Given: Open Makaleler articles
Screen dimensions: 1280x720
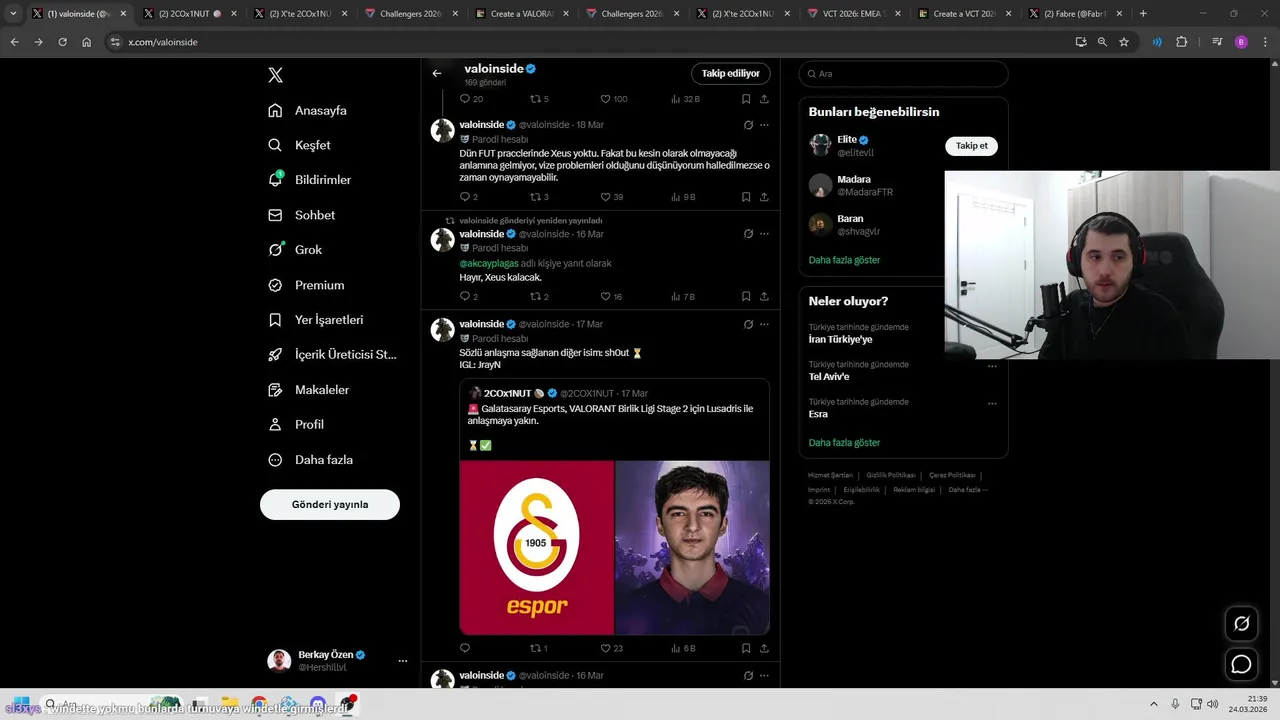Looking at the screenshot, I should (x=309, y=390).
